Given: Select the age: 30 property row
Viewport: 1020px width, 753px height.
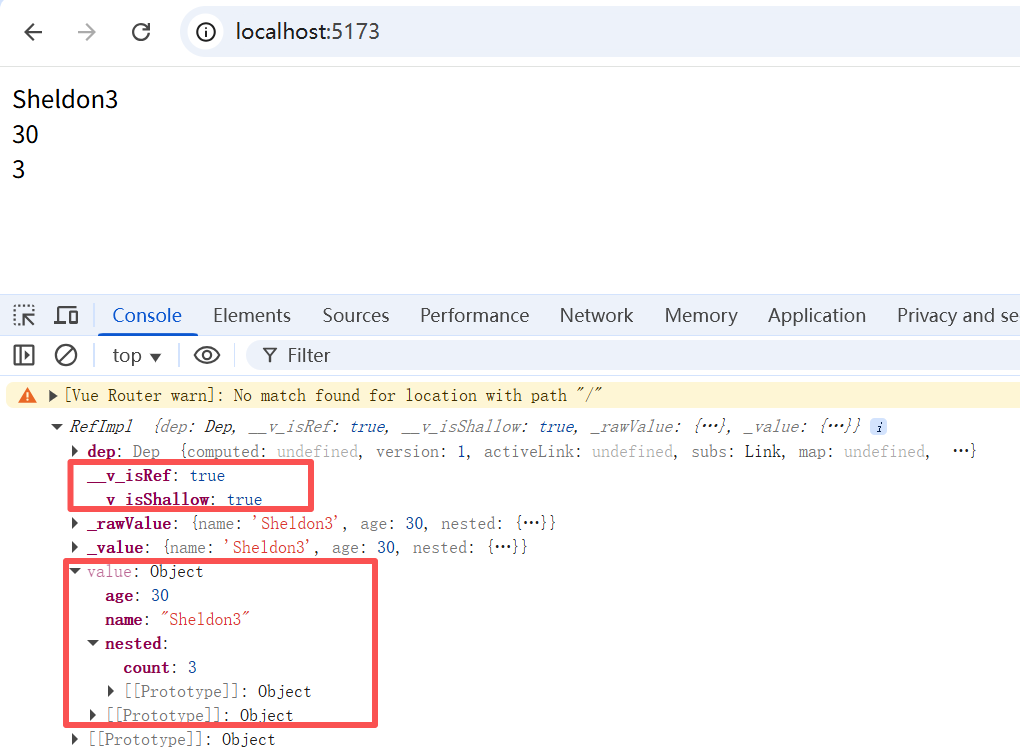Looking at the screenshot, I should (x=137, y=596).
